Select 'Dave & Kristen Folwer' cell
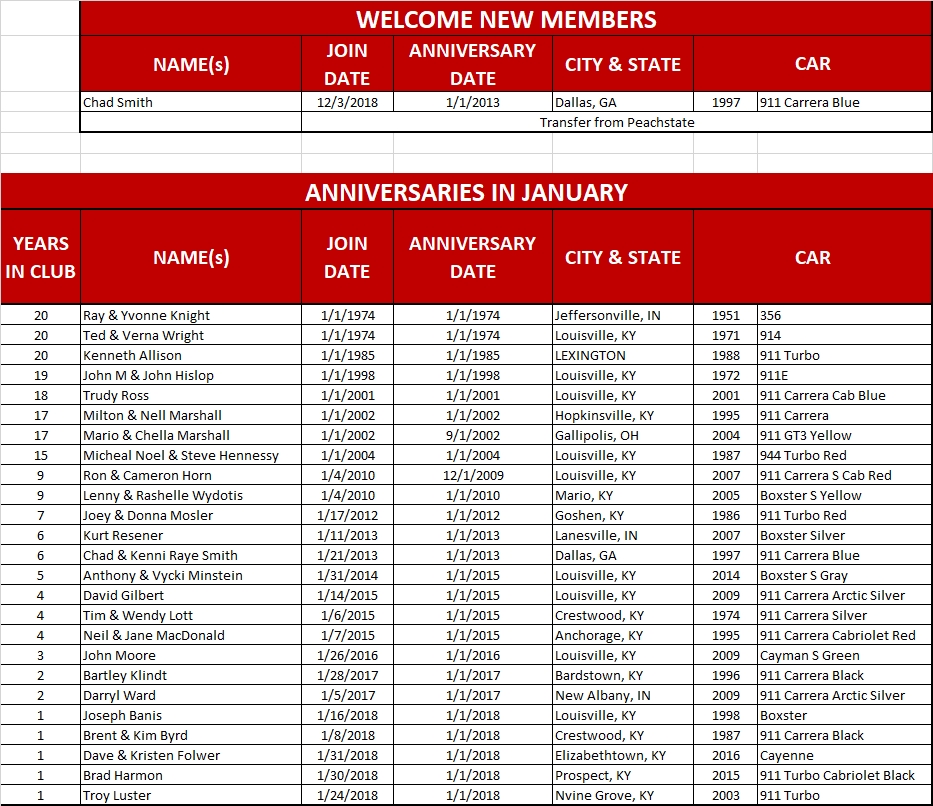933x806 pixels. tap(191, 755)
